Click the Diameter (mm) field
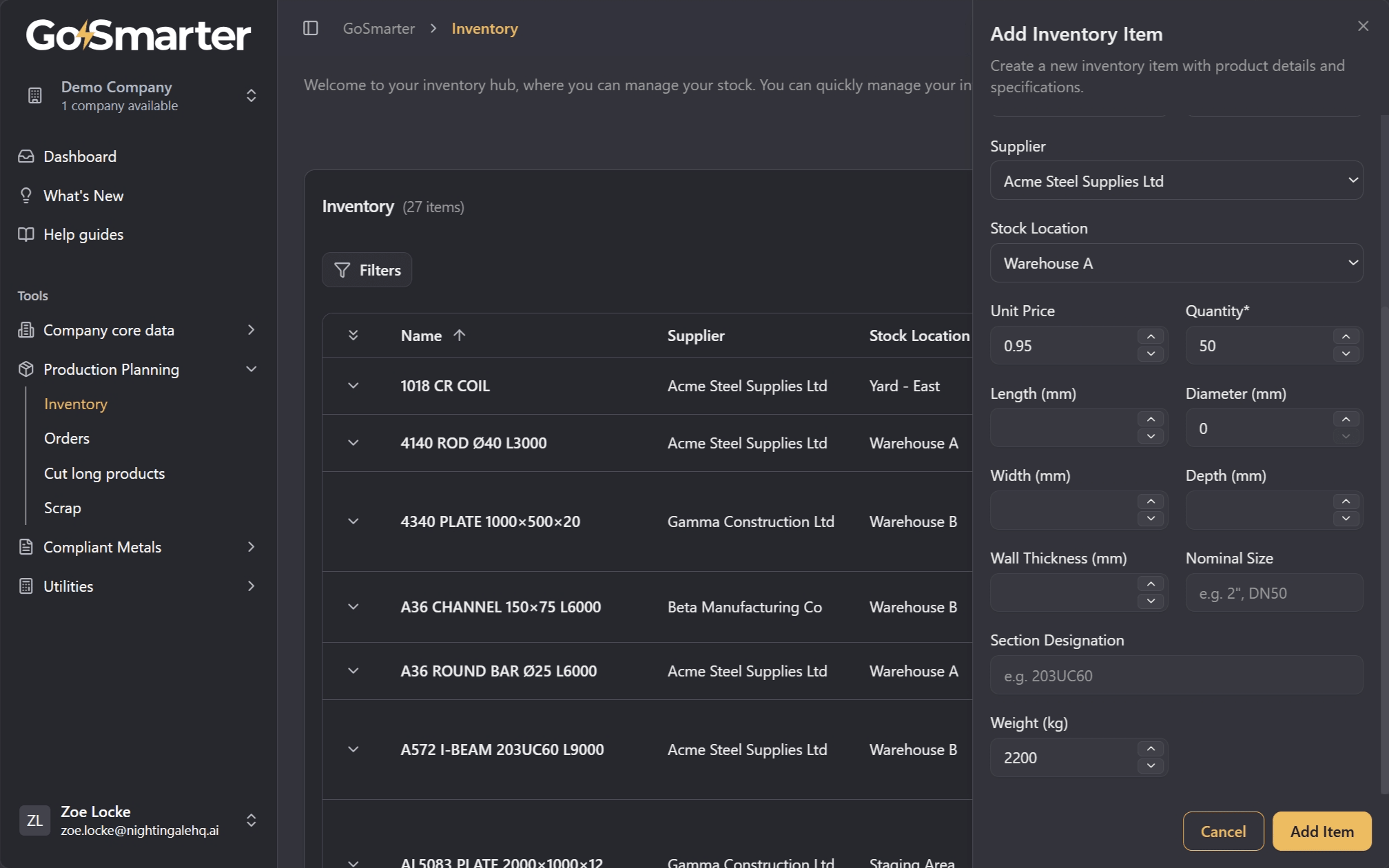The width and height of the screenshot is (1389, 868). 1259,428
